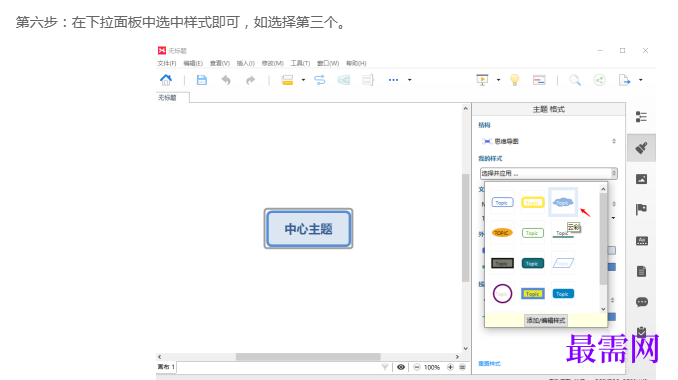Click the 中心主题 central topic node

pyautogui.click(x=308, y=229)
